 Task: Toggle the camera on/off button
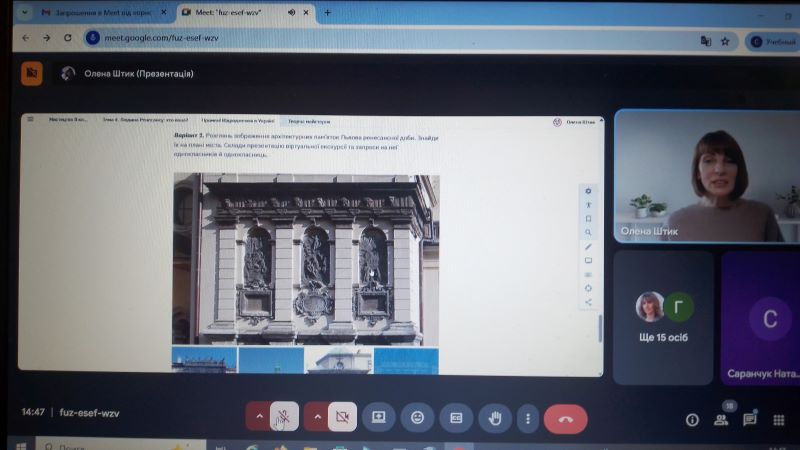point(343,417)
